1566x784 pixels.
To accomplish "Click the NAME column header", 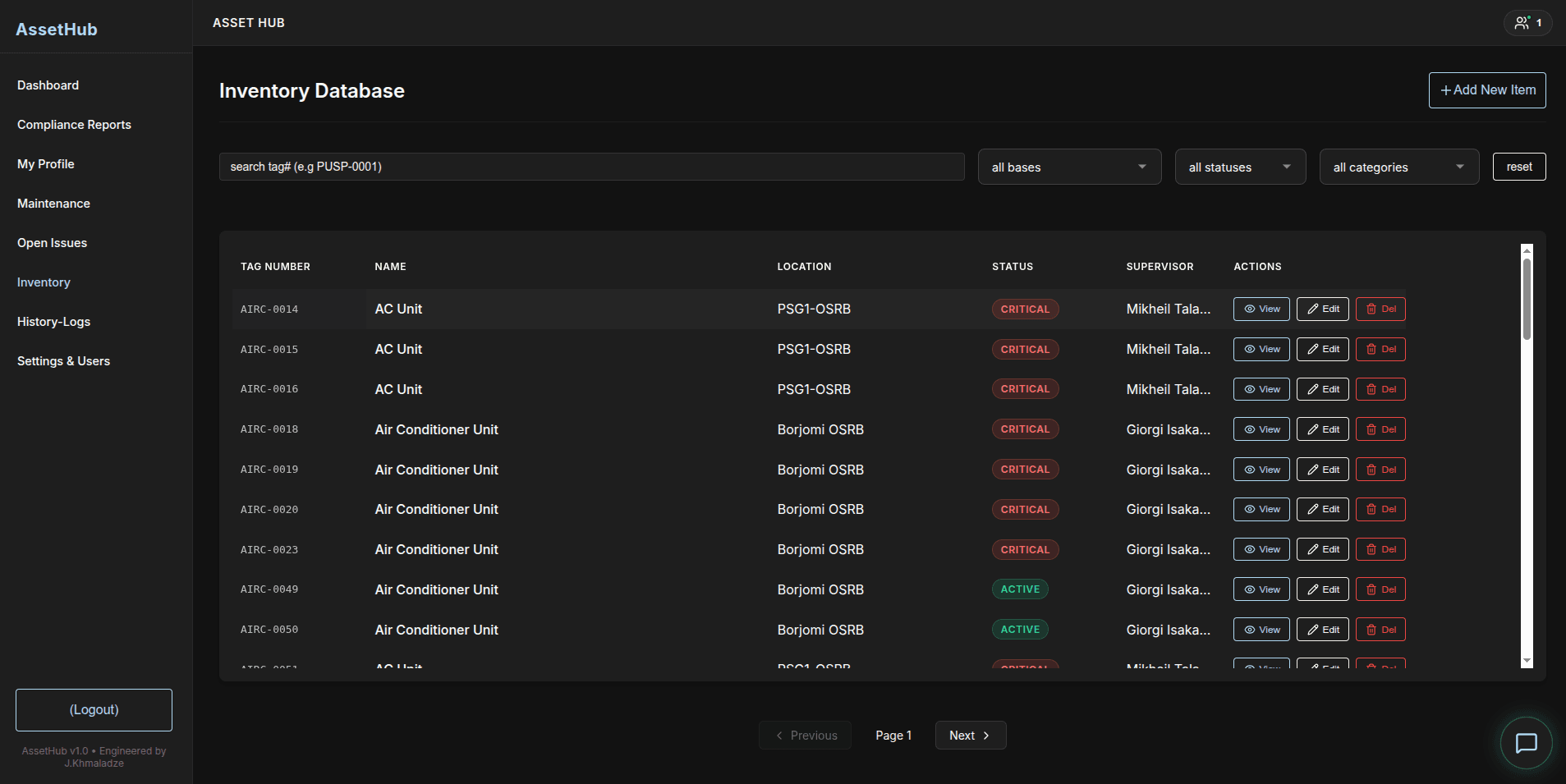I will tap(390, 267).
